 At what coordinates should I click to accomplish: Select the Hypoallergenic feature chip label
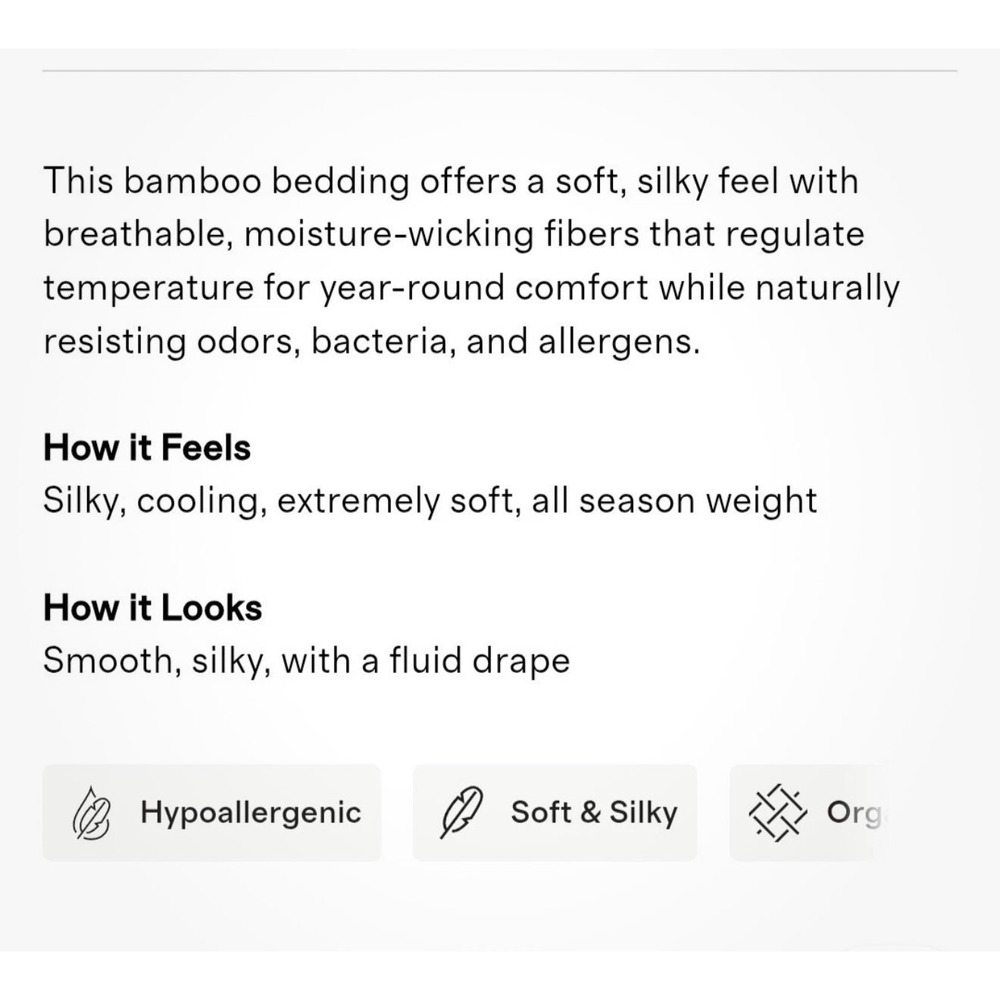pos(251,812)
